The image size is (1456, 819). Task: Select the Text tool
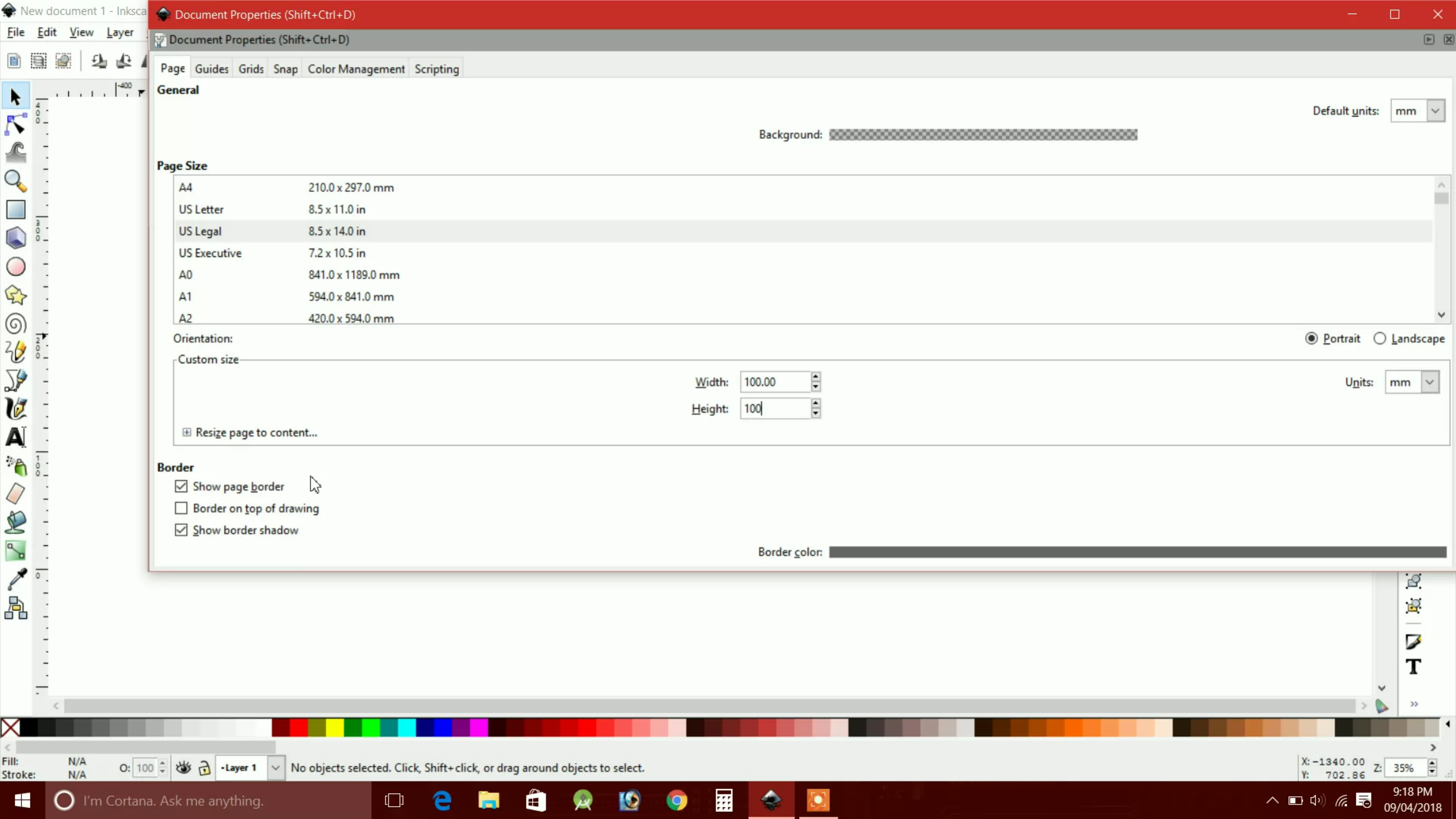click(x=15, y=437)
